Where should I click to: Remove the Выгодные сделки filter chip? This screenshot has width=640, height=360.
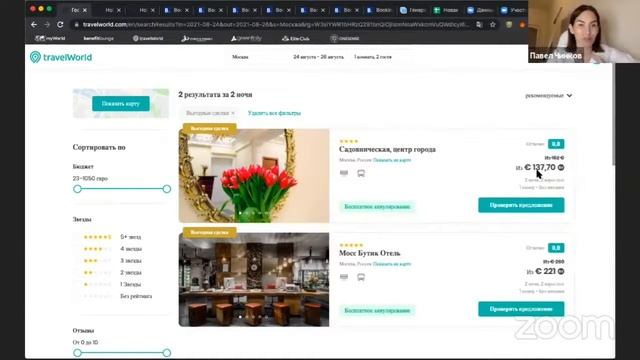[x=233, y=113]
